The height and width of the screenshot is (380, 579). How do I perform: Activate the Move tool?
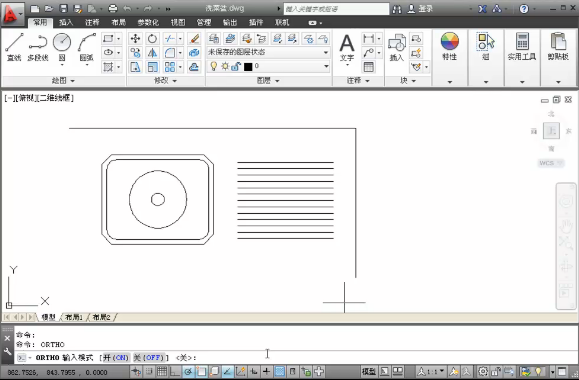pos(135,38)
